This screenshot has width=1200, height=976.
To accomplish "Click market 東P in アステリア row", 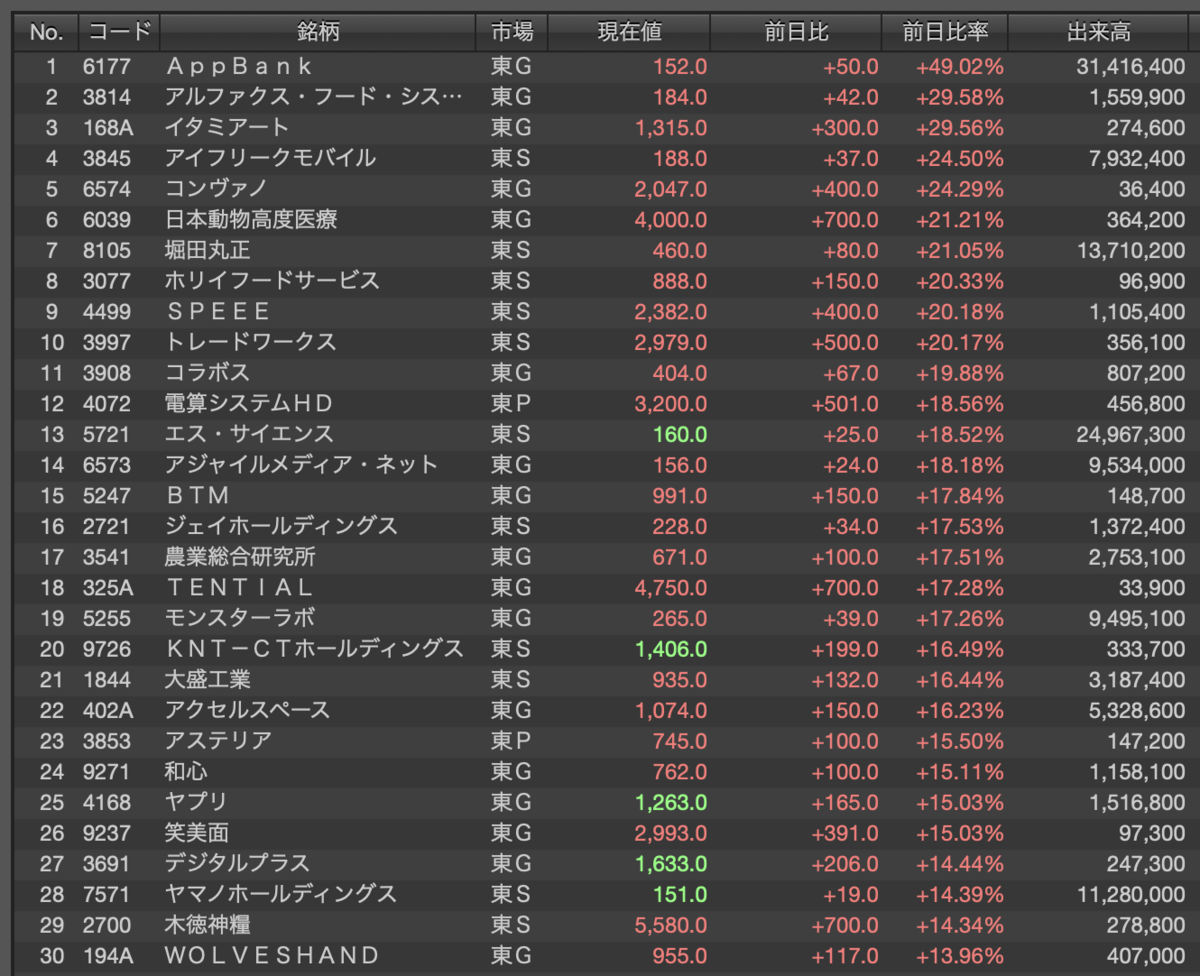I will tap(510, 741).
